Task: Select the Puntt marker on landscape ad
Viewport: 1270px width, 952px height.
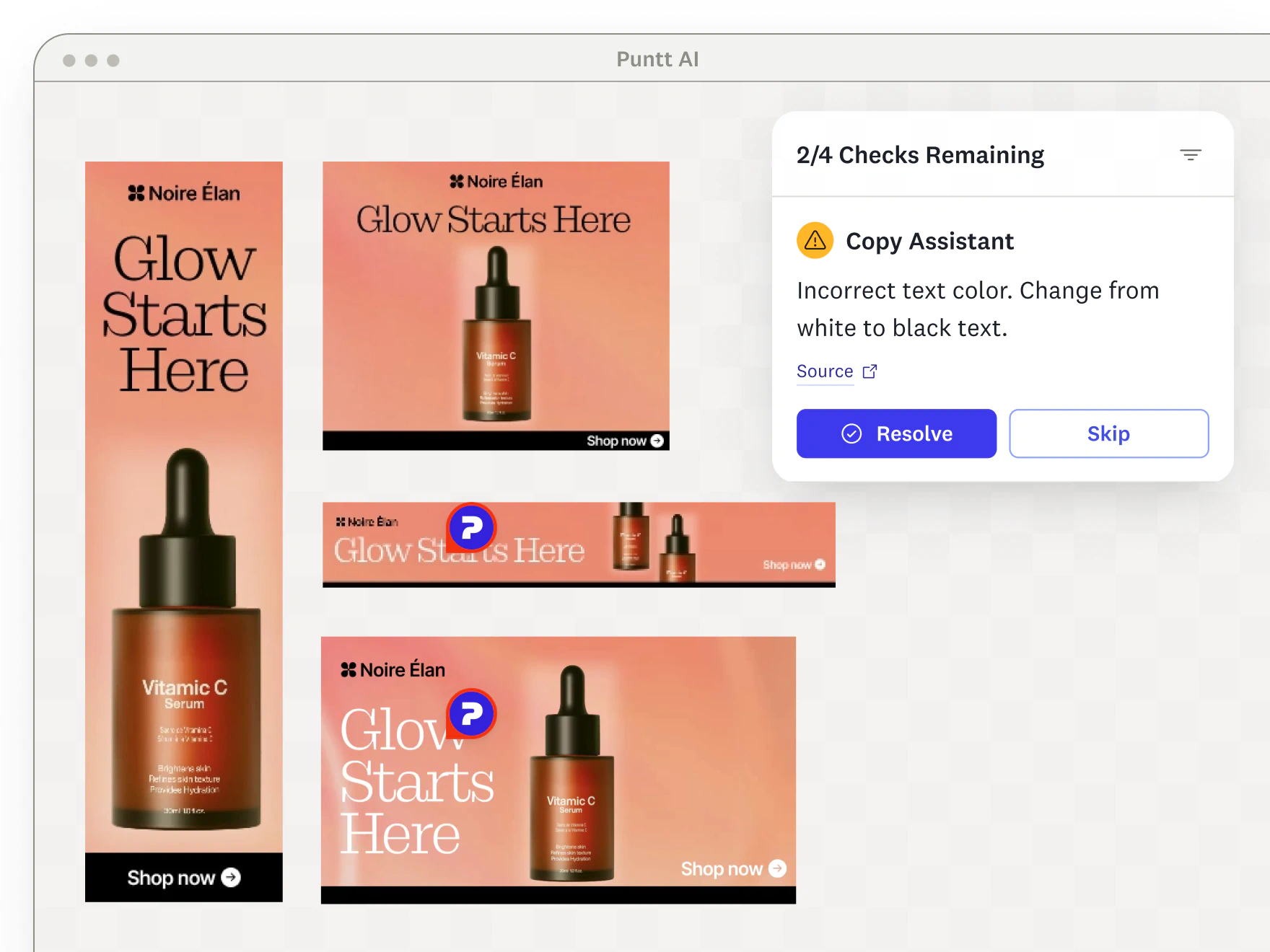Action: pyautogui.click(x=471, y=714)
